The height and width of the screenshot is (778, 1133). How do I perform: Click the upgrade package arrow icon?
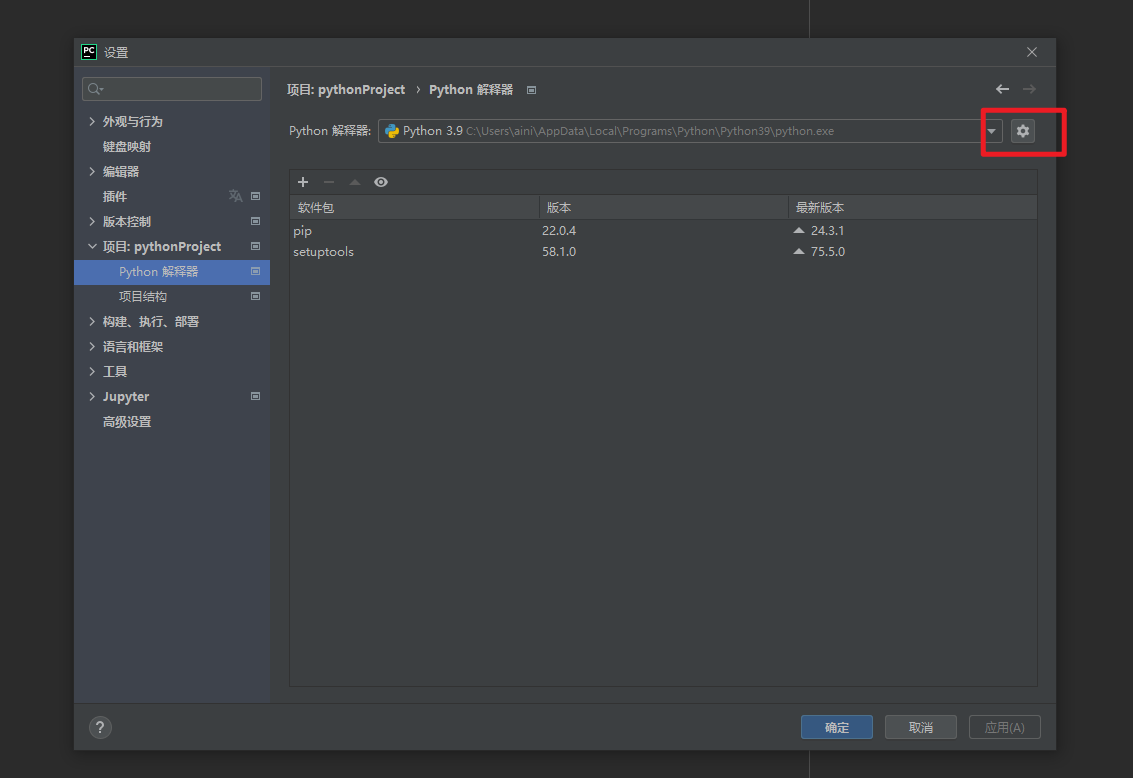355,182
